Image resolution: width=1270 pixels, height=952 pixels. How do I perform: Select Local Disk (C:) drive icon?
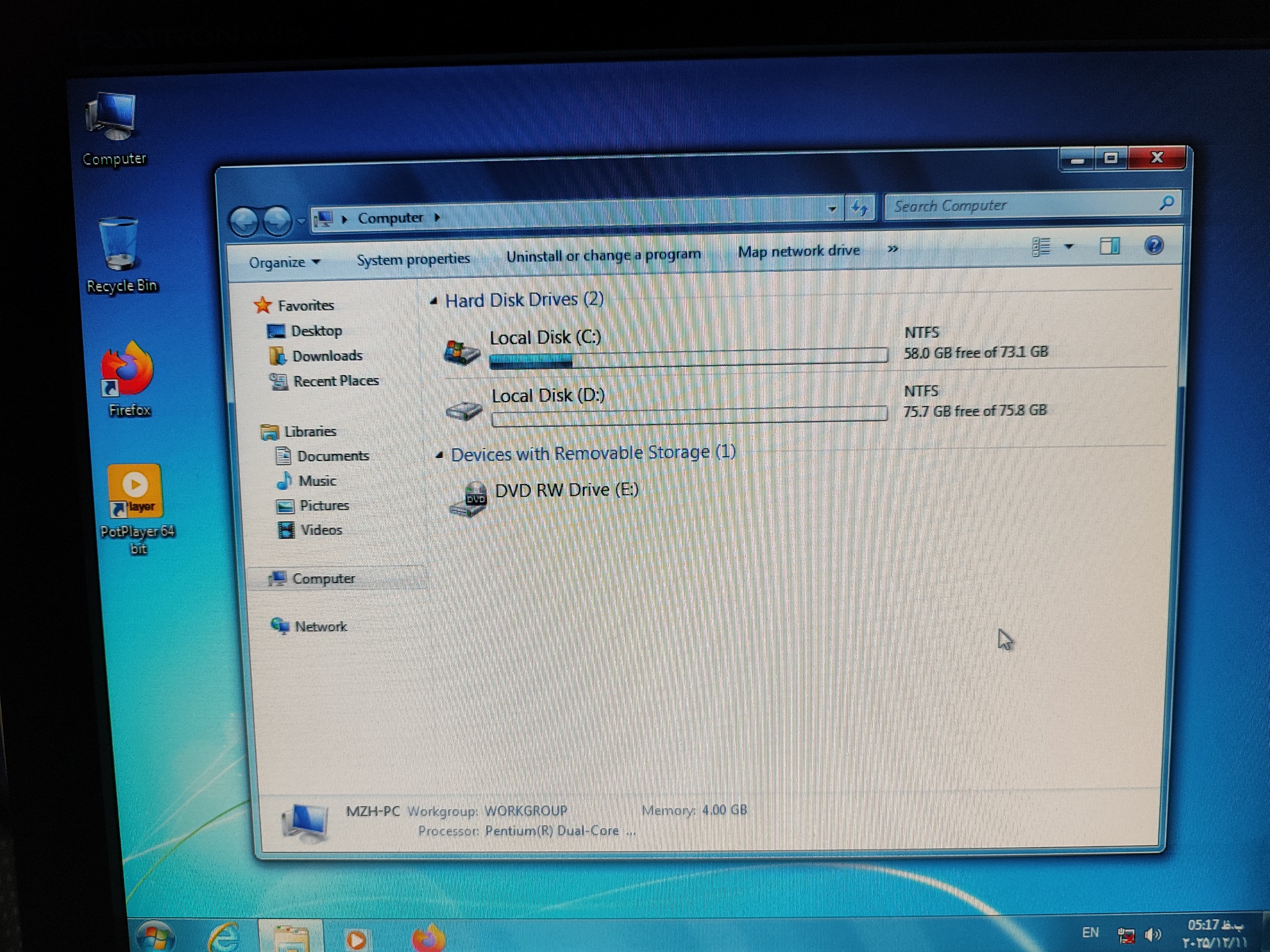point(461,351)
